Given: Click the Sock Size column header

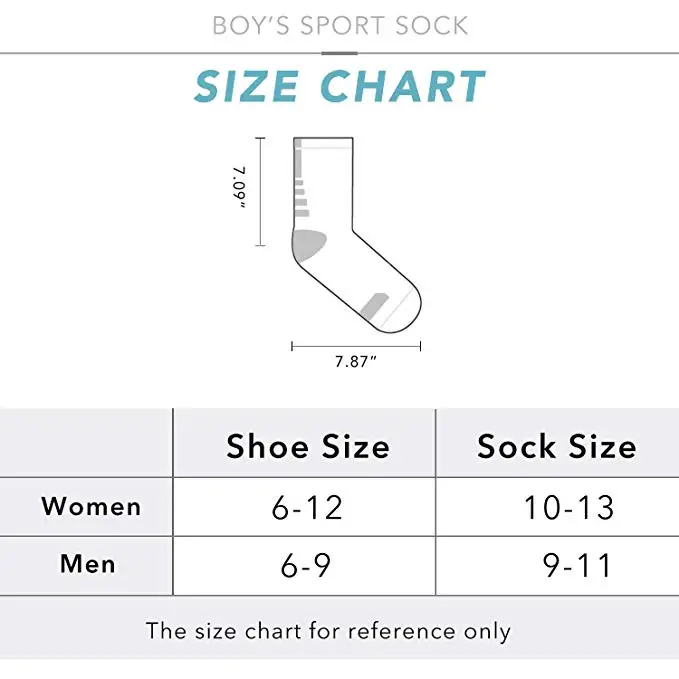Looking at the screenshot, I should point(556,446).
